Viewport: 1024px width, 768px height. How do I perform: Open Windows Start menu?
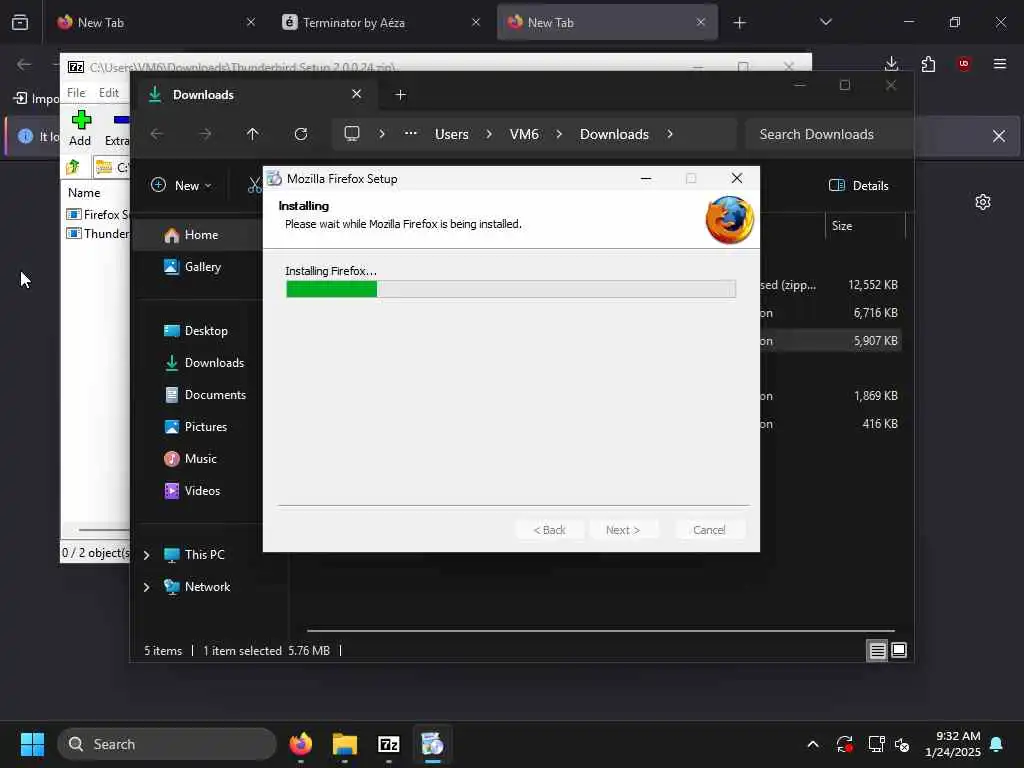pyautogui.click(x=32, y=744)
